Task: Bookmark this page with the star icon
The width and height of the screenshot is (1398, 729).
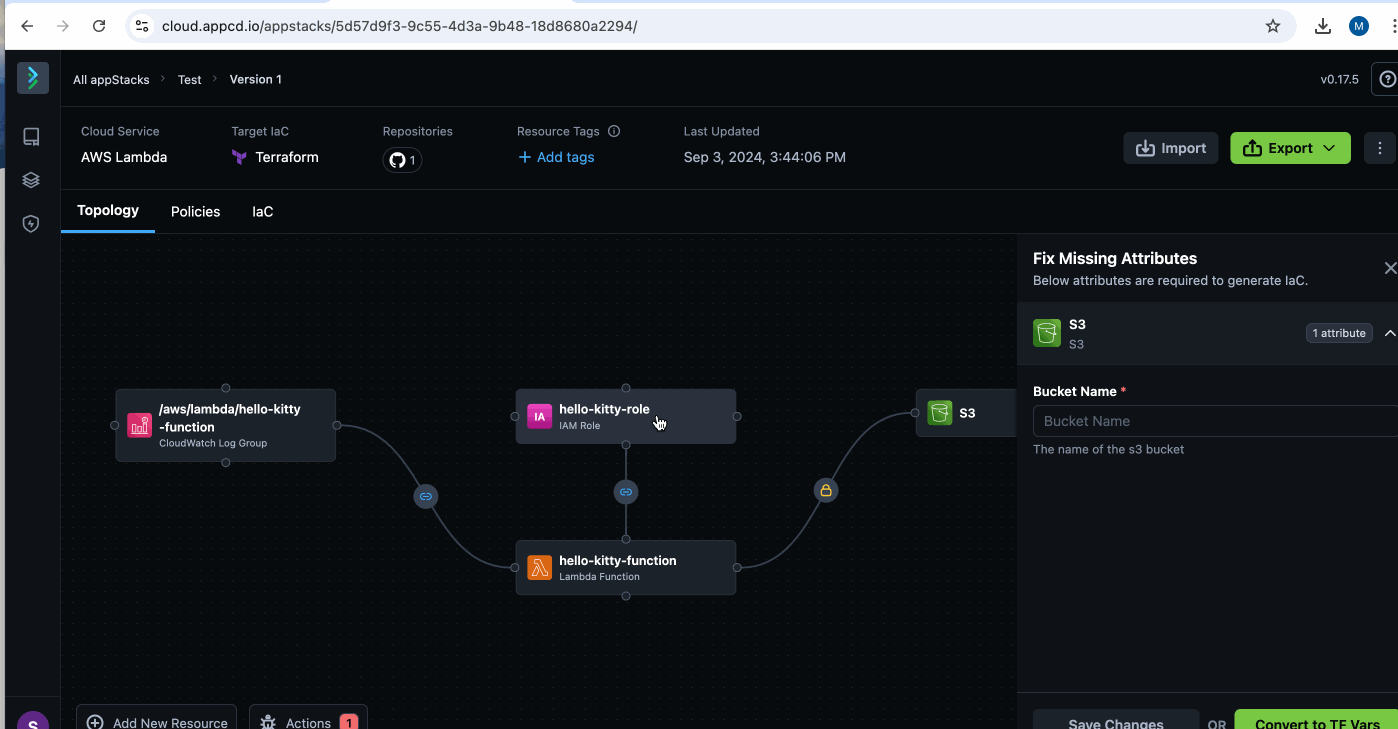Action: tap(1273, 26)
